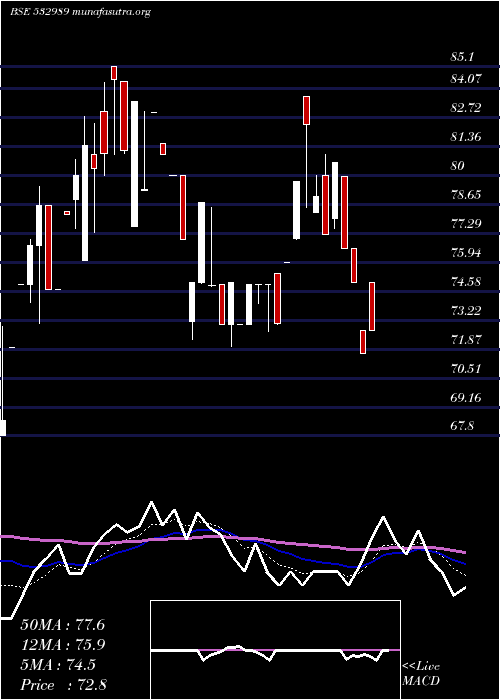Click the 70.51 price label

click(x=466, y=369)
